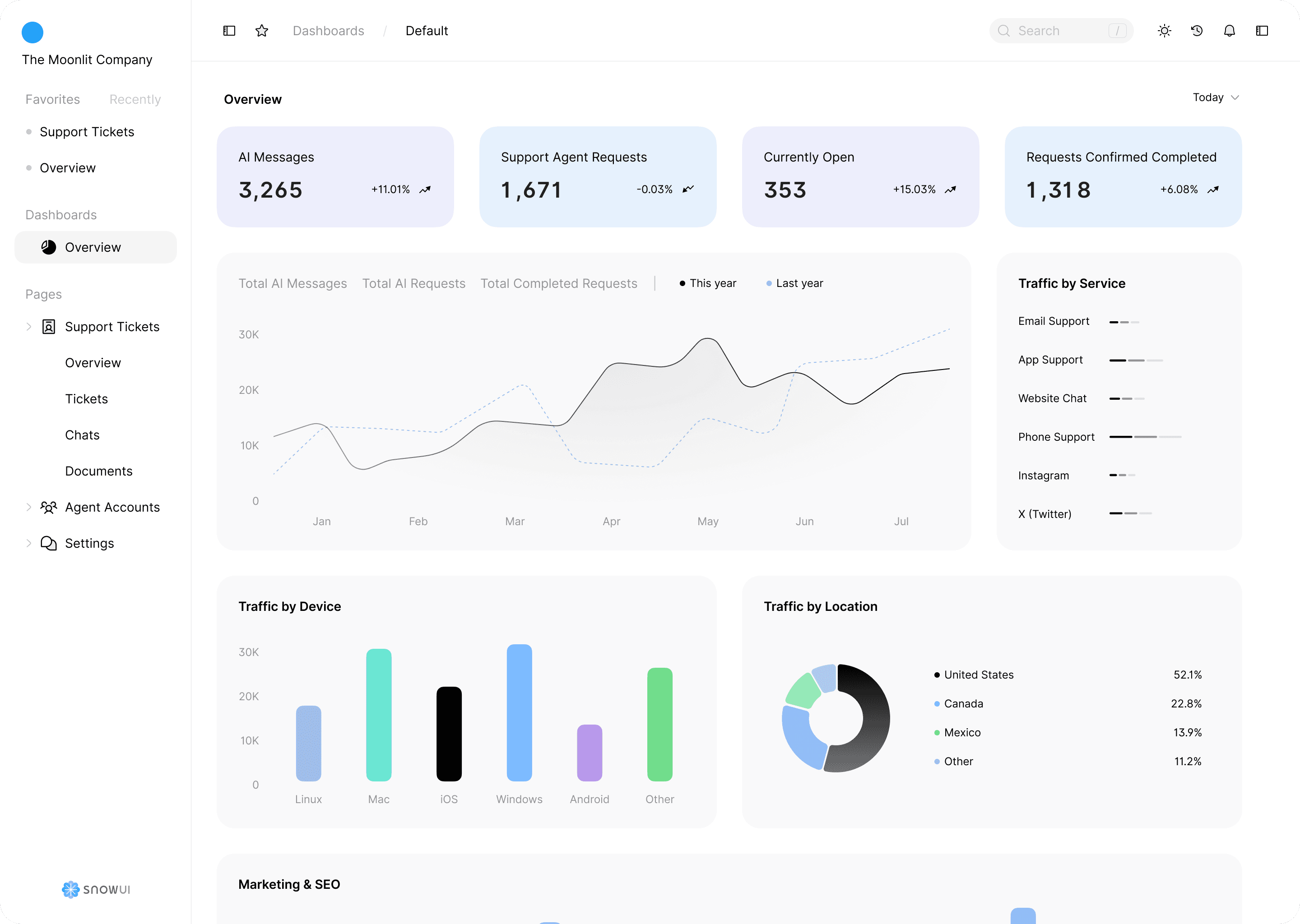Click inside the Search field
This screenshot has width=1300, height=924.
1062,31
